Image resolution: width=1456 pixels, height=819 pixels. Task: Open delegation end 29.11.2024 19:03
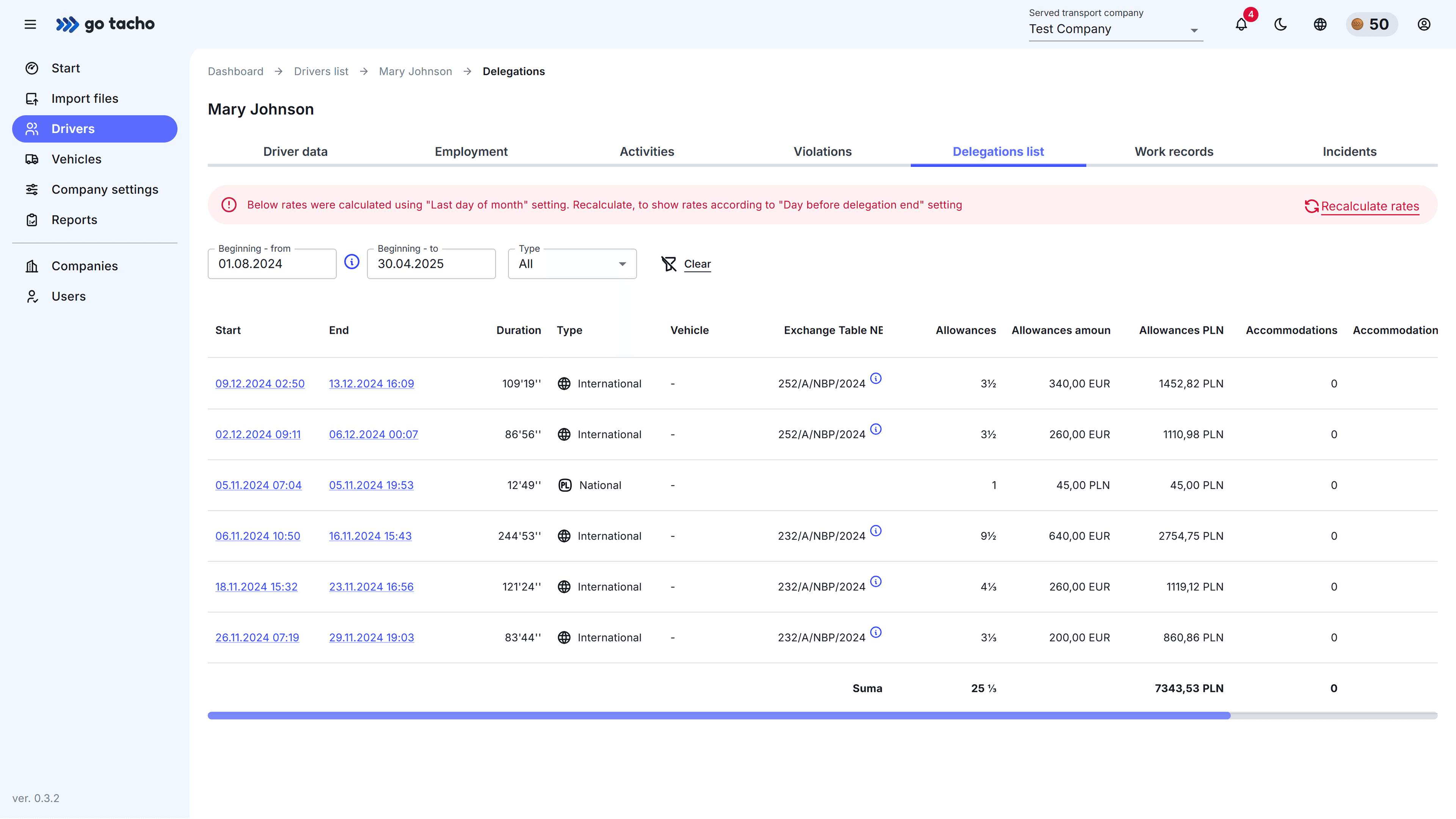click(371, 638)
